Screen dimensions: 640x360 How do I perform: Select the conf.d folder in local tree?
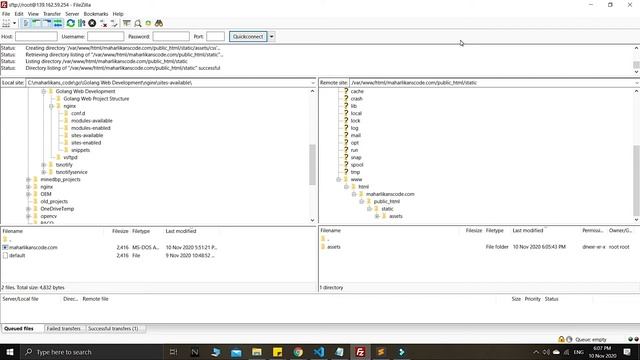click(78, 113)
